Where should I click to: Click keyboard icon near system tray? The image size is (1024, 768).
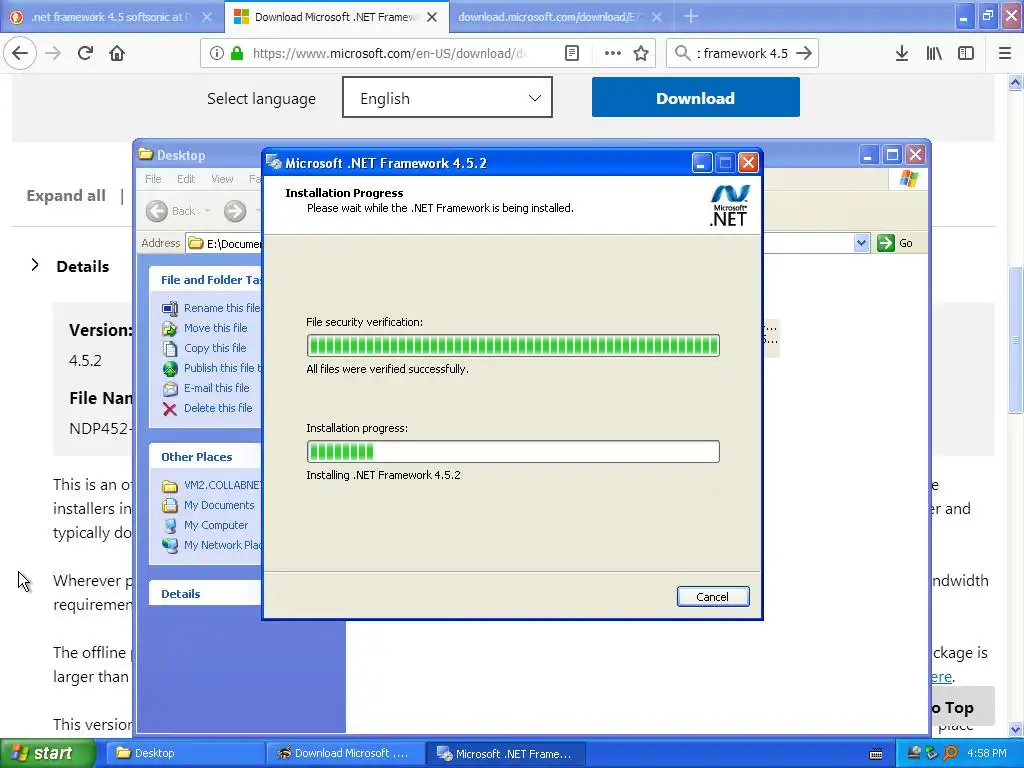[876, 754]
